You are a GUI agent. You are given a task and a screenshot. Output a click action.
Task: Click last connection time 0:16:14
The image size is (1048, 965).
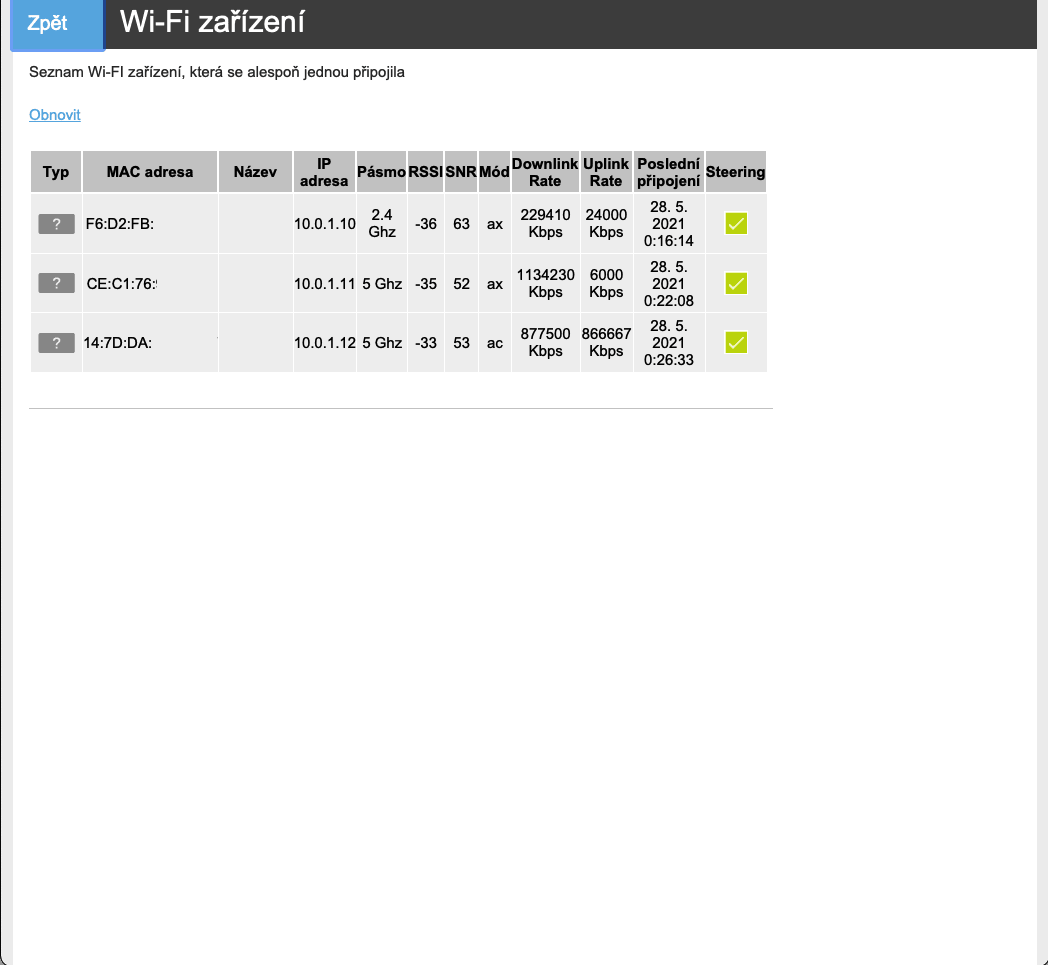(668, 241)
